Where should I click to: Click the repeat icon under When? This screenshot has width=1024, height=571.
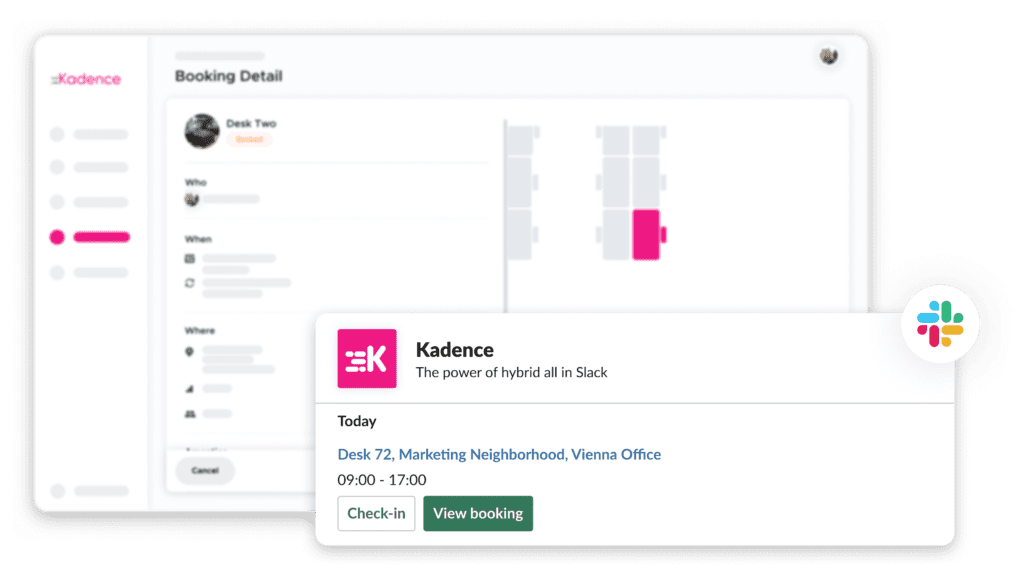(x=189, y=283)
